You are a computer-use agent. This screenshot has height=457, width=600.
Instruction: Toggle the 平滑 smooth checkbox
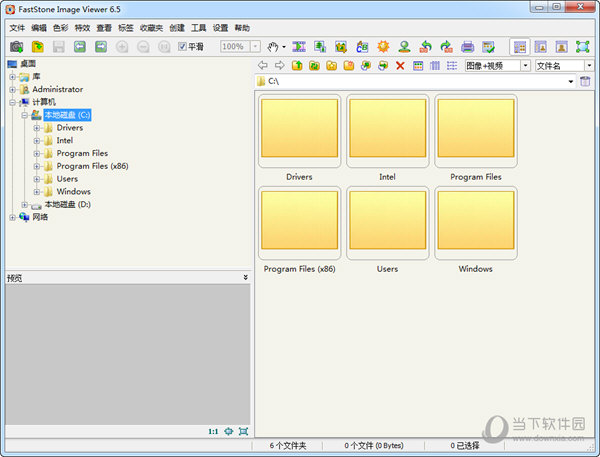coord(182,47)
